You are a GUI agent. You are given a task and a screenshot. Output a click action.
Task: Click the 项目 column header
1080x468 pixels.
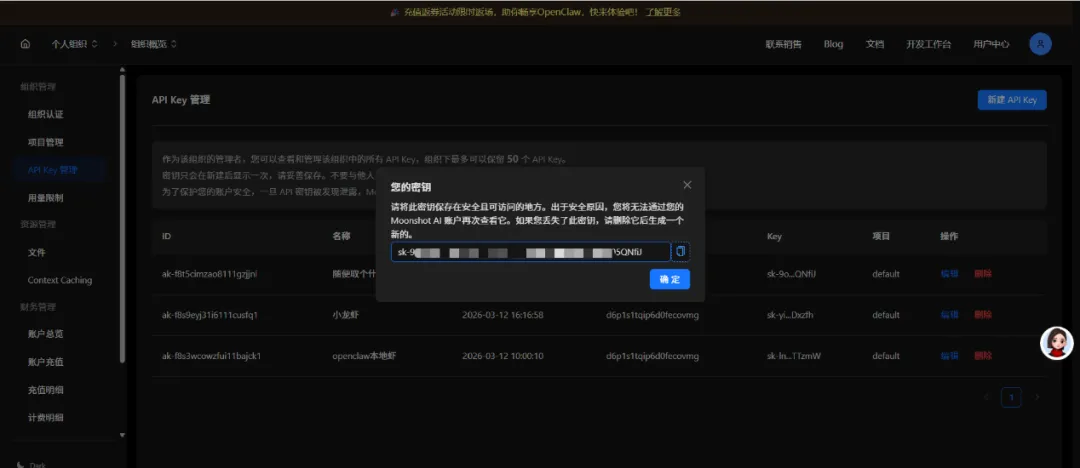pos(882,236)
